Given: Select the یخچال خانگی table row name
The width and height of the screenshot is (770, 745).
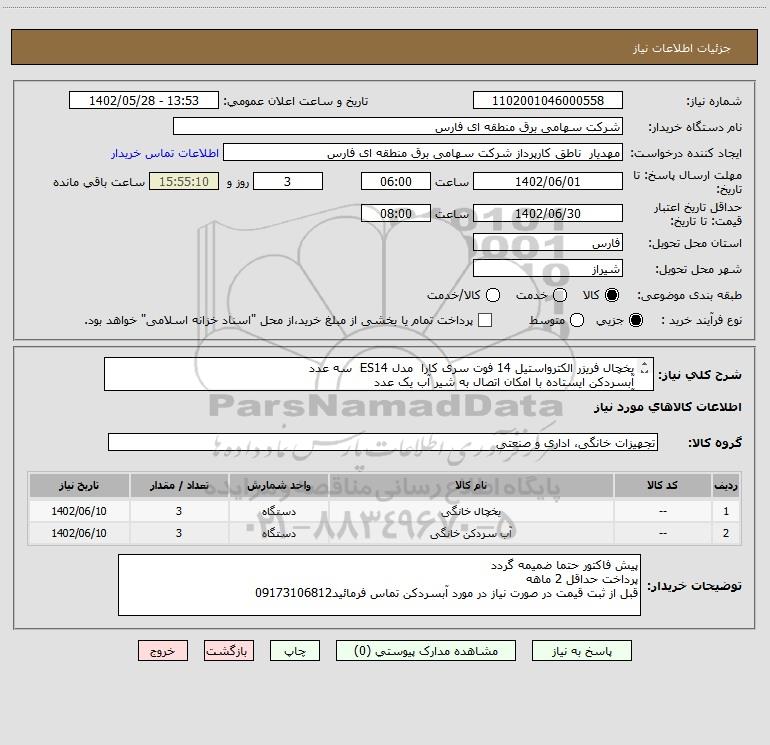Looking at the screenshot, I should coord(470,511).
